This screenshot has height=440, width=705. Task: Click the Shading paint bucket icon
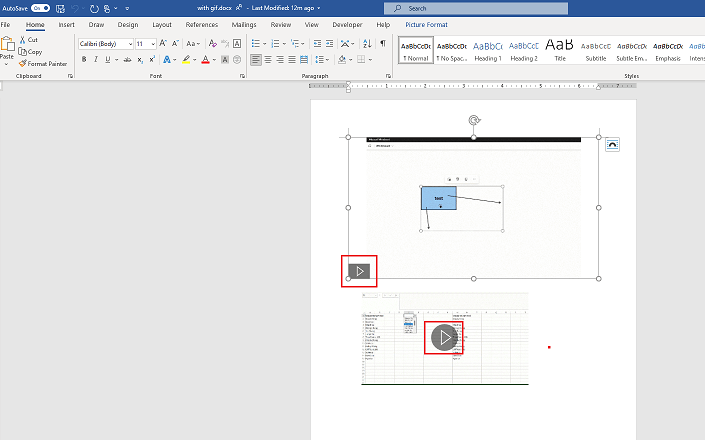tap(342, 59)
